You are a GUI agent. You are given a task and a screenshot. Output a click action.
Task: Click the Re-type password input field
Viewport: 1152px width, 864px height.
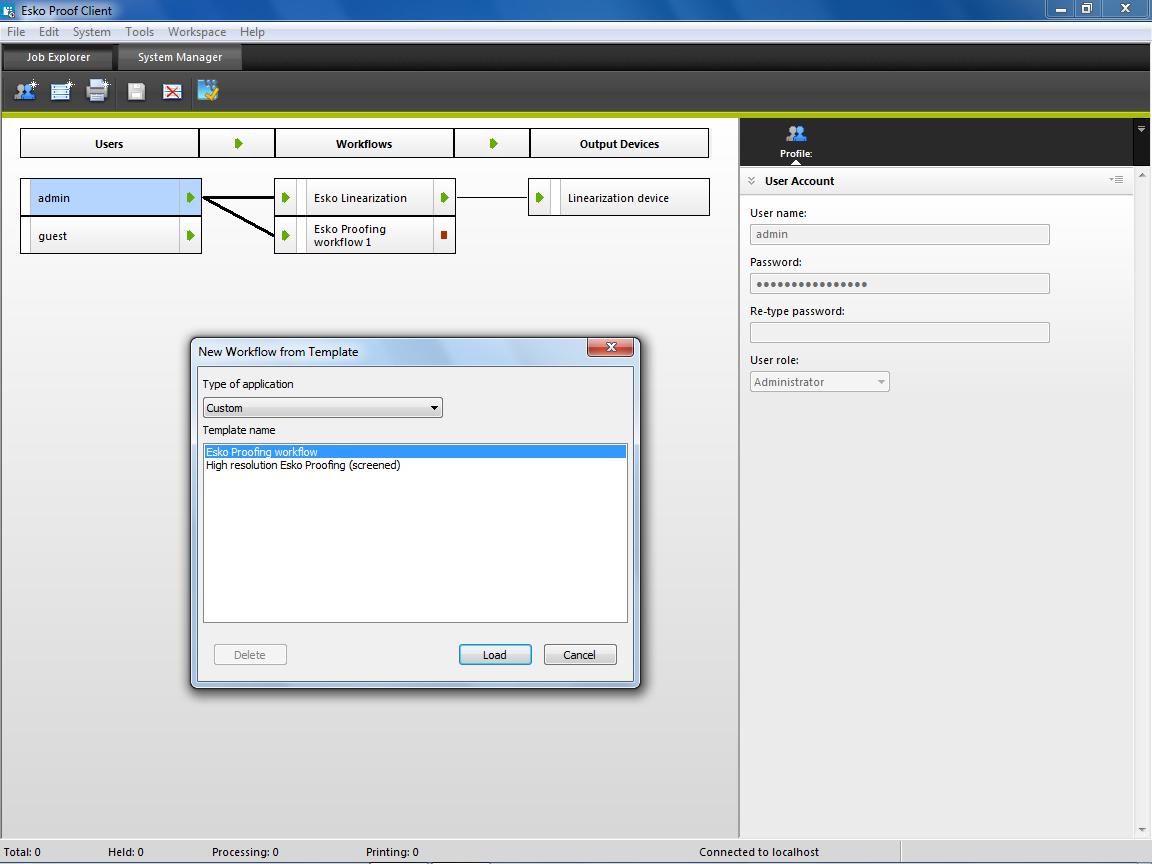(900, 333)
